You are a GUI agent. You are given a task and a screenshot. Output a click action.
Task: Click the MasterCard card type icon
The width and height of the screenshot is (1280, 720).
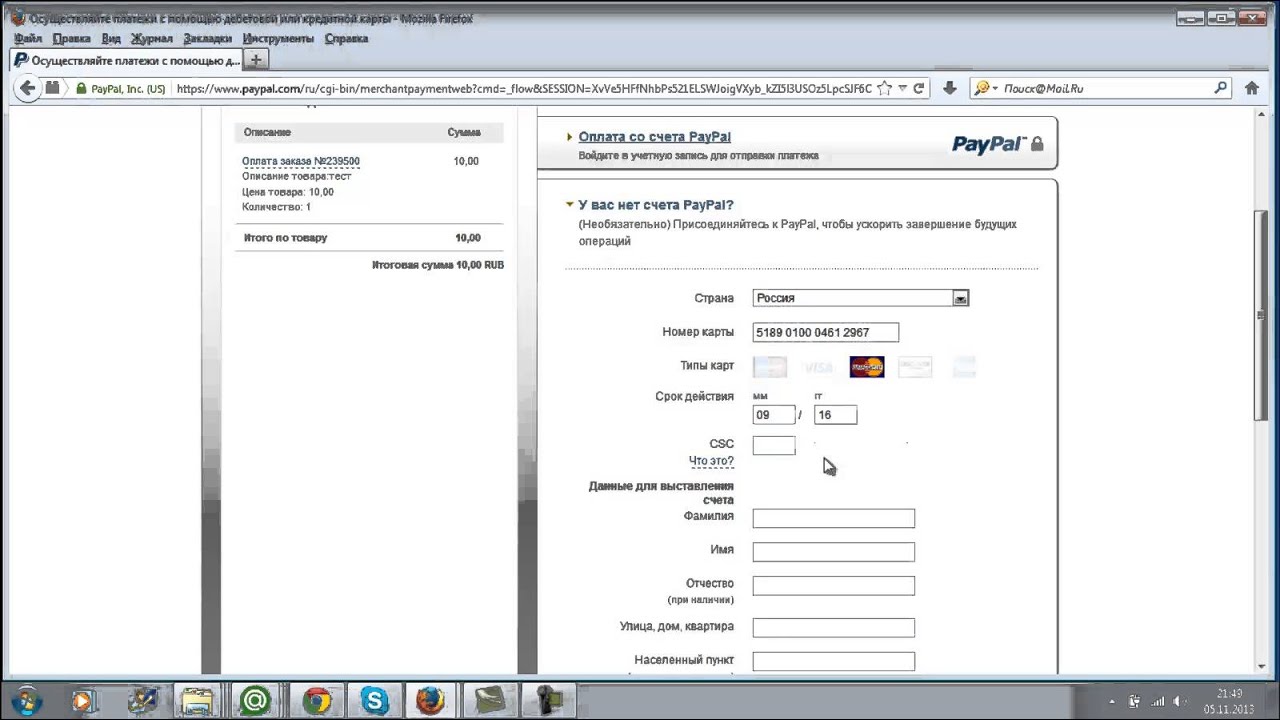[867, 367]
